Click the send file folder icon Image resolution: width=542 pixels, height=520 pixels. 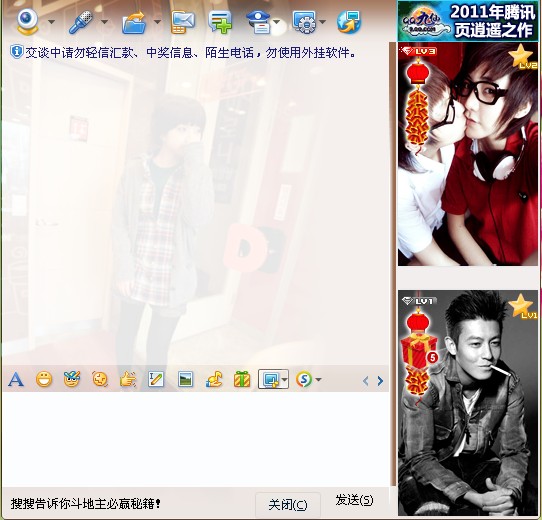(134, 22)
